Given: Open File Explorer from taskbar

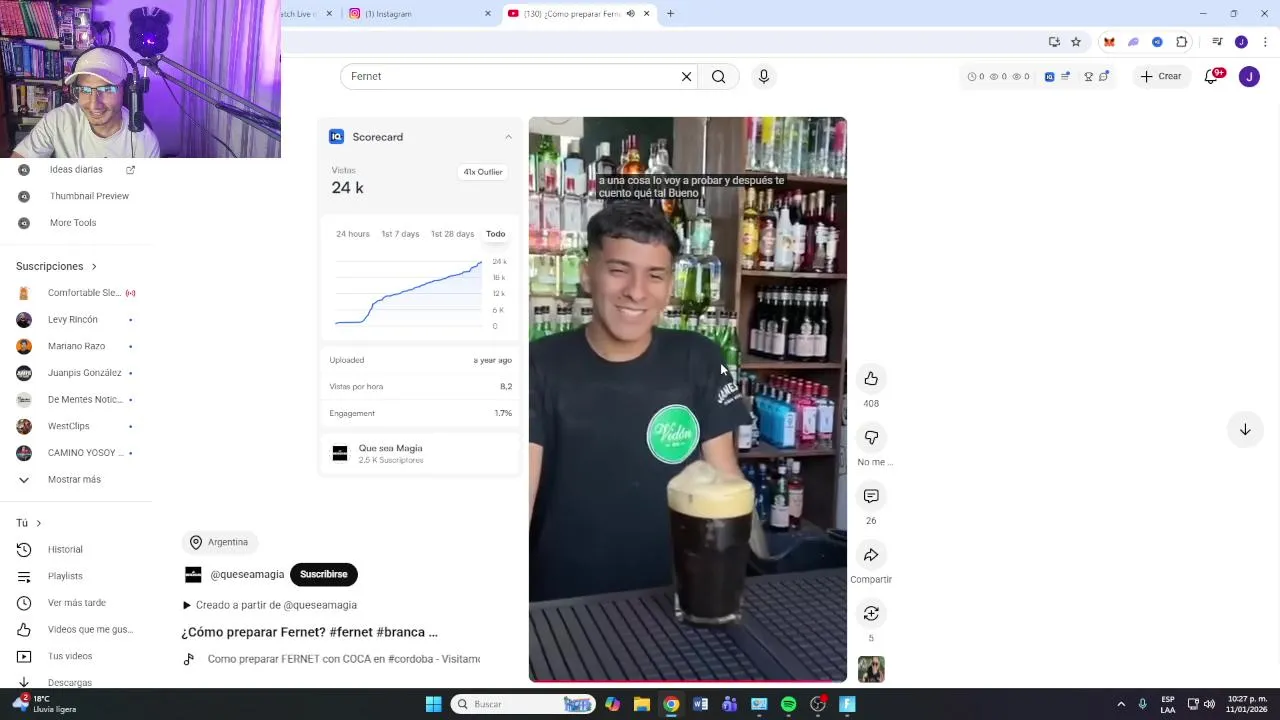Looking at the screenshot, I should click(x=641, y=704).
